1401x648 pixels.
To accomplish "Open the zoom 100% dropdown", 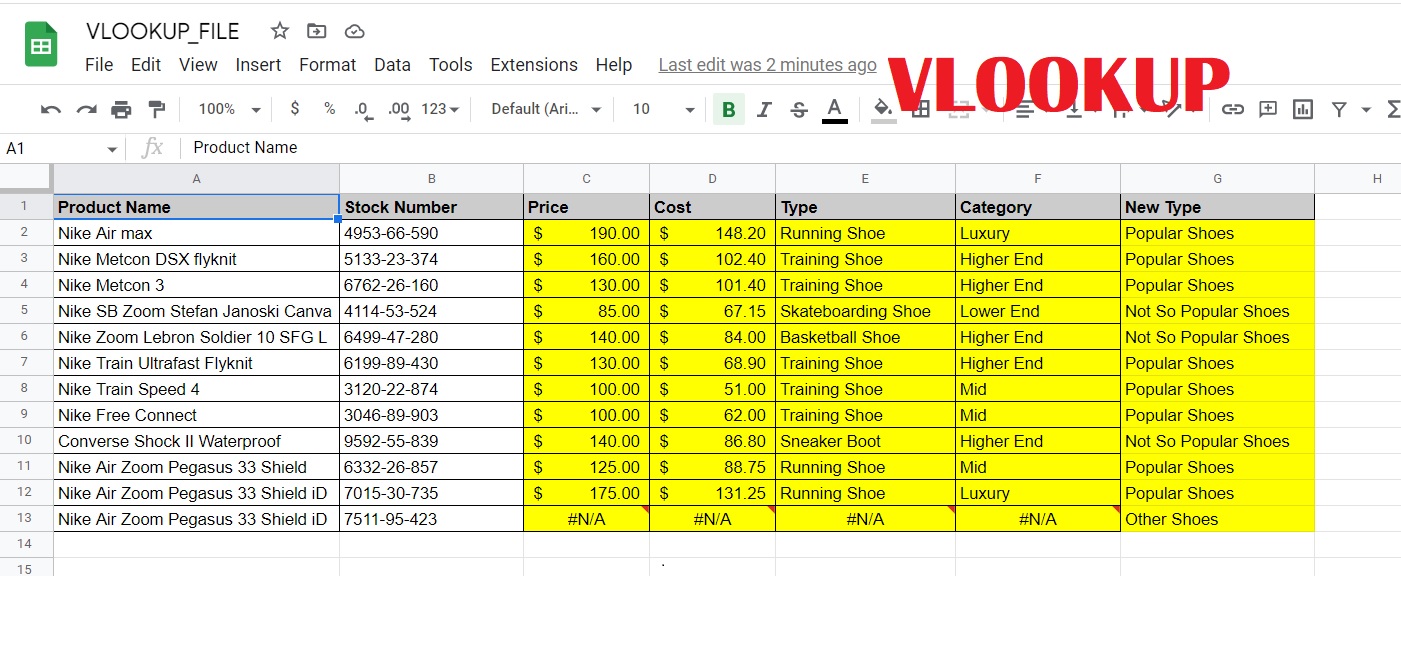I will tap(229, 109).
